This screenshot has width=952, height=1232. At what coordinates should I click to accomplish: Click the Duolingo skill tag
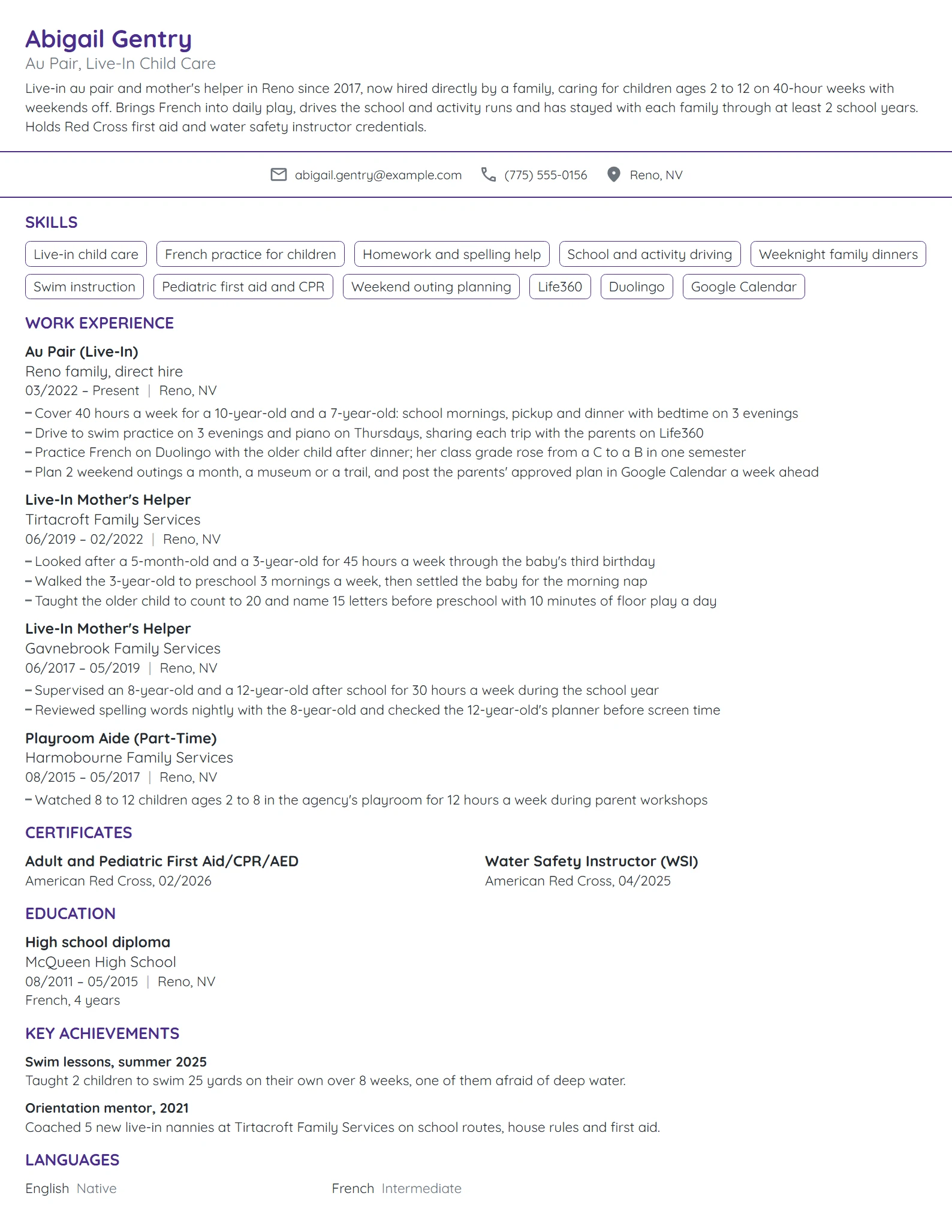click(x=637, y=287)
